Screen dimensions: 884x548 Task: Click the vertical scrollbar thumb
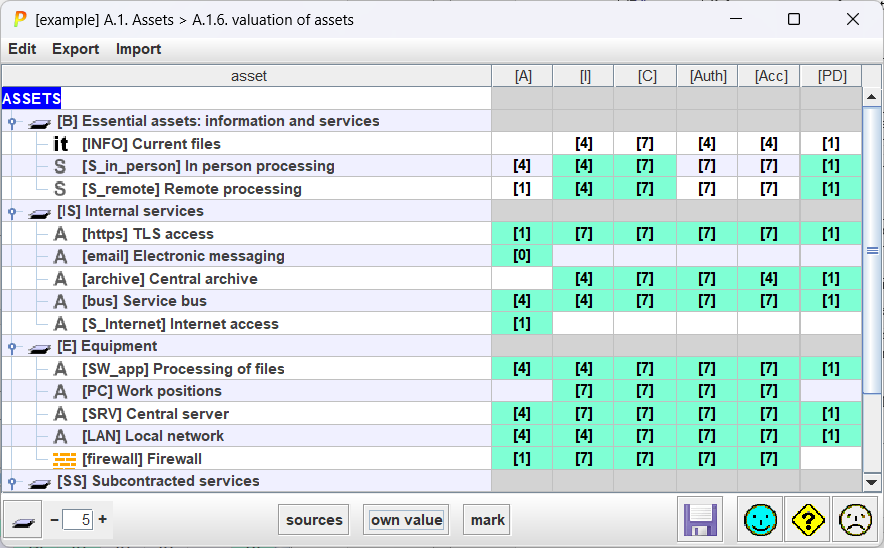pyautogui.click(x=871, y=250)
